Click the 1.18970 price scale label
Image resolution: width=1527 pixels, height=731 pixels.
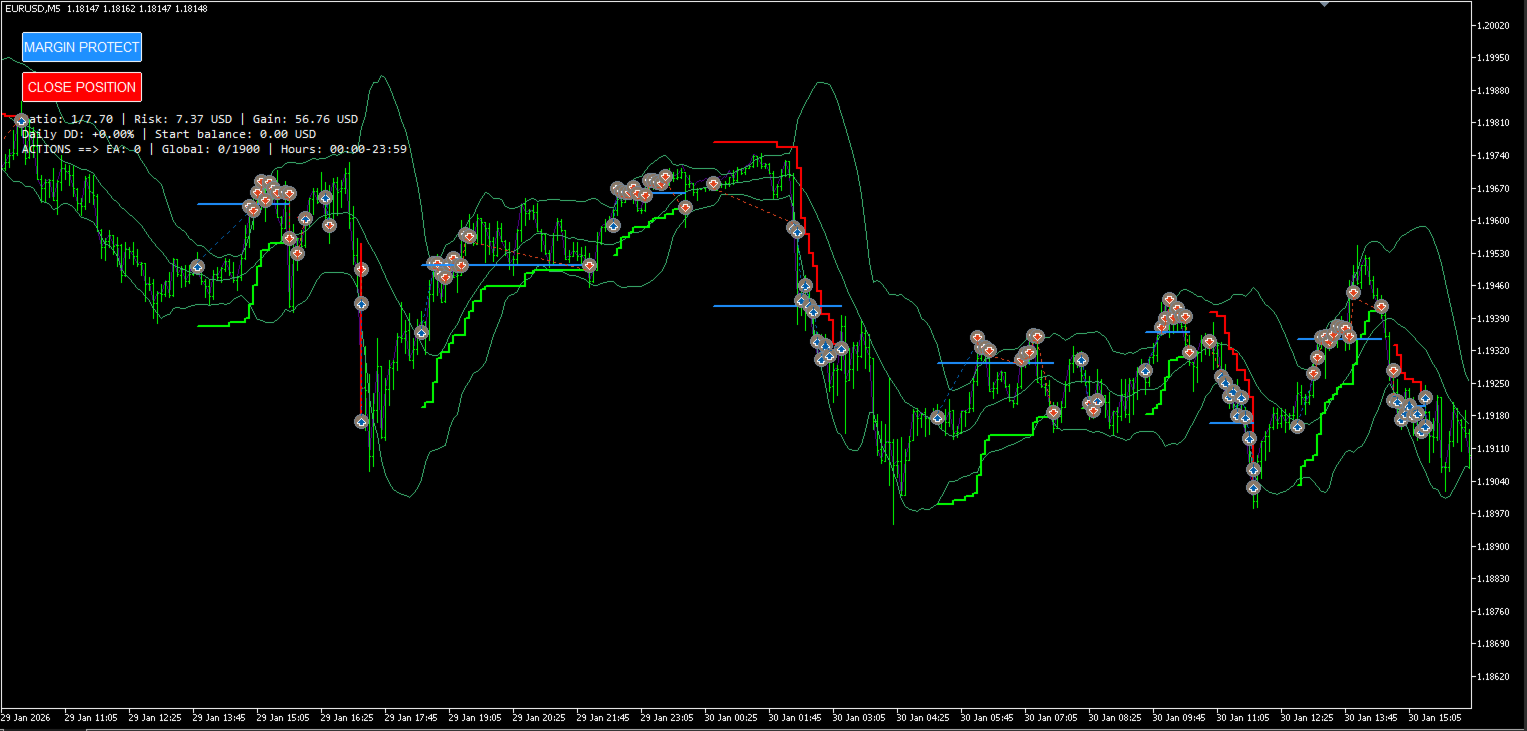point(1492,514)
